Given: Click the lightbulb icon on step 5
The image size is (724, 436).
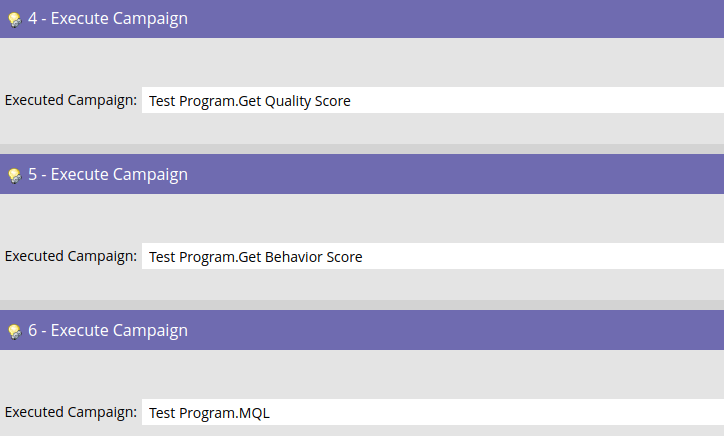Looking at the screenshot, I should 14,176.
